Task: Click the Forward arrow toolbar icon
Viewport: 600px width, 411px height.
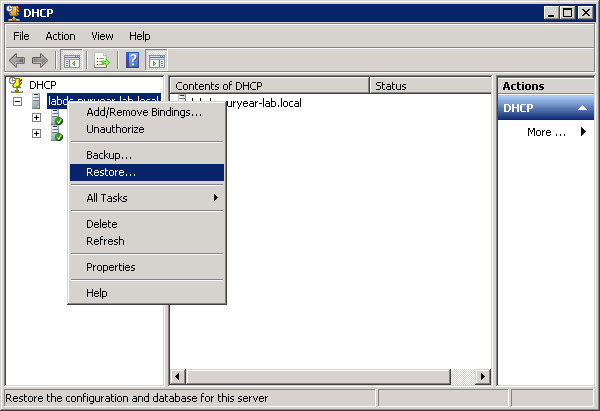Action: pyautogui.click(x=40, y=60)
